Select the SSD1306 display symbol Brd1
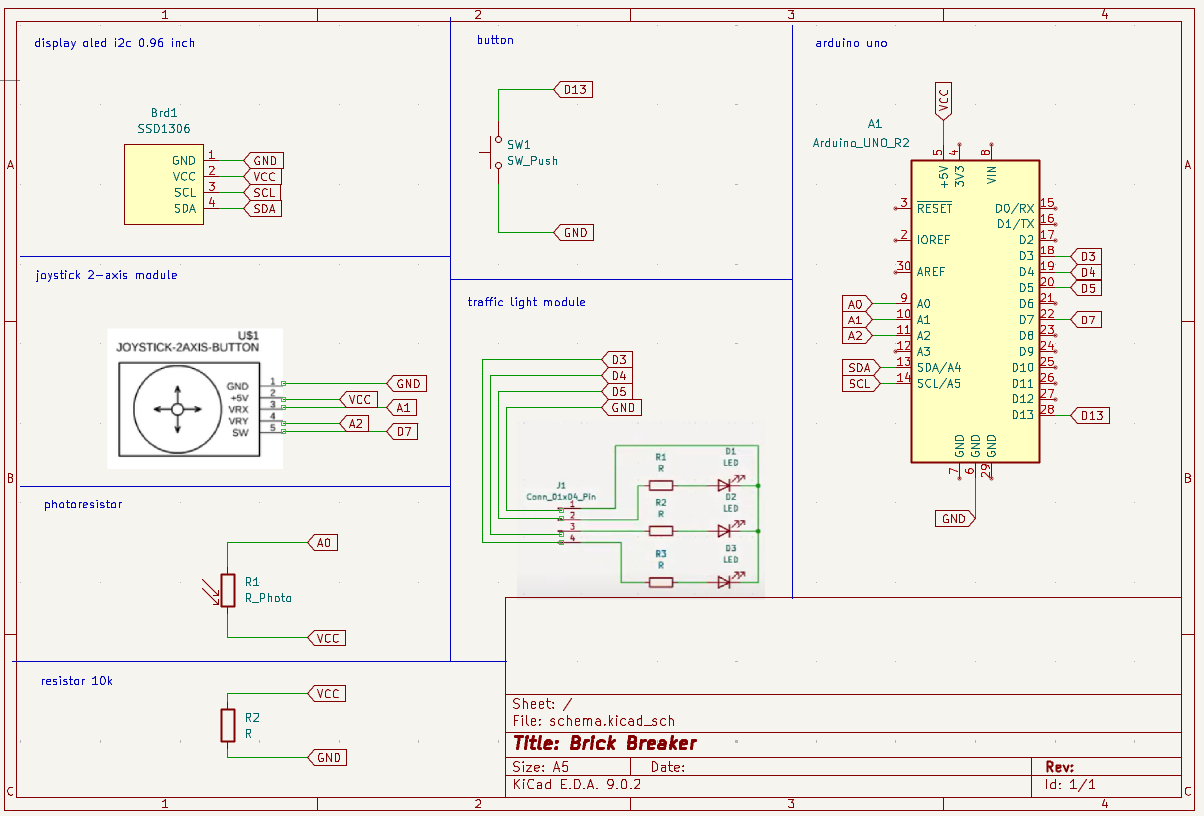This screenshot has width=1204, height=816. tap(163, 184)
